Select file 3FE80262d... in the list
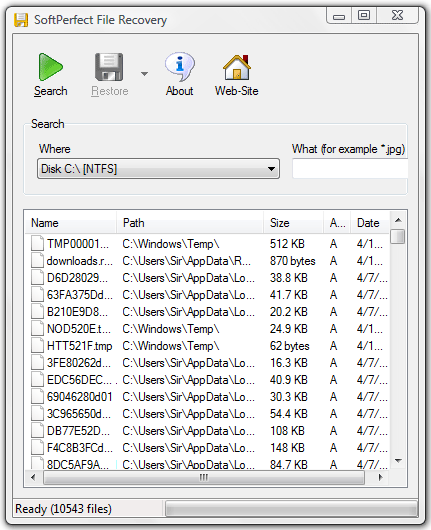 coord(79,363)
